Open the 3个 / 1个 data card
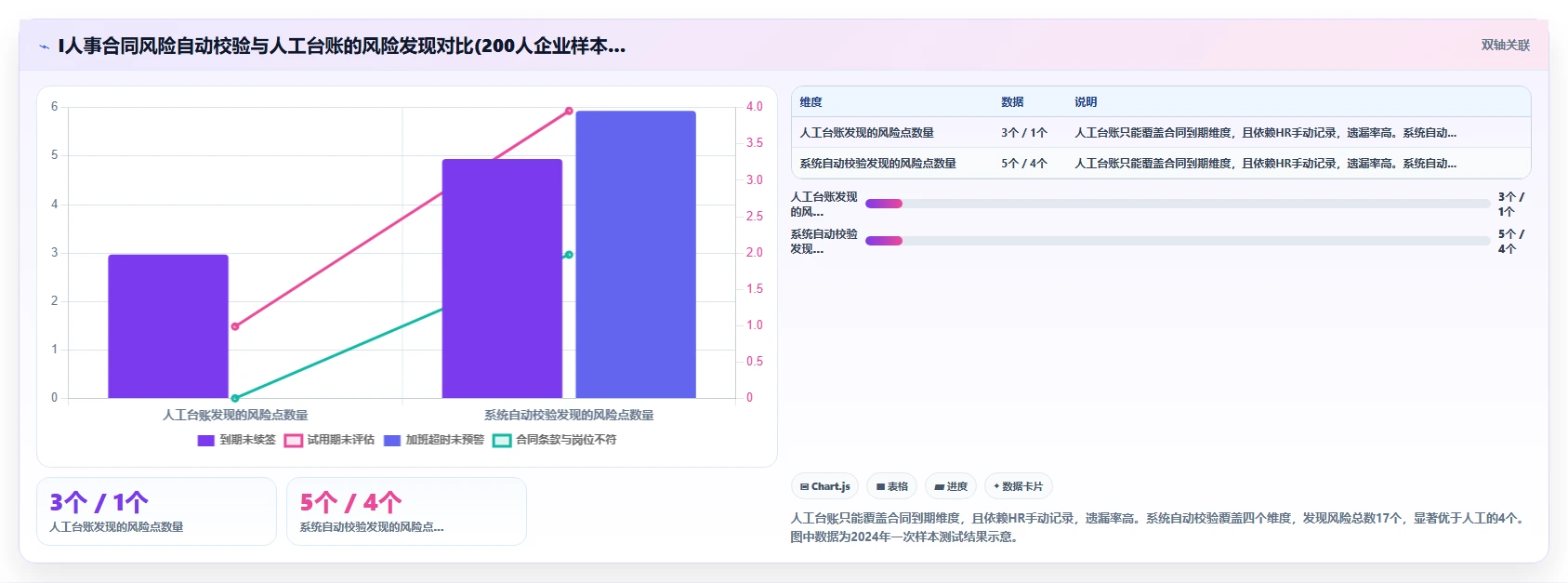Screen dimensions: 1568x583 (156, 511)
